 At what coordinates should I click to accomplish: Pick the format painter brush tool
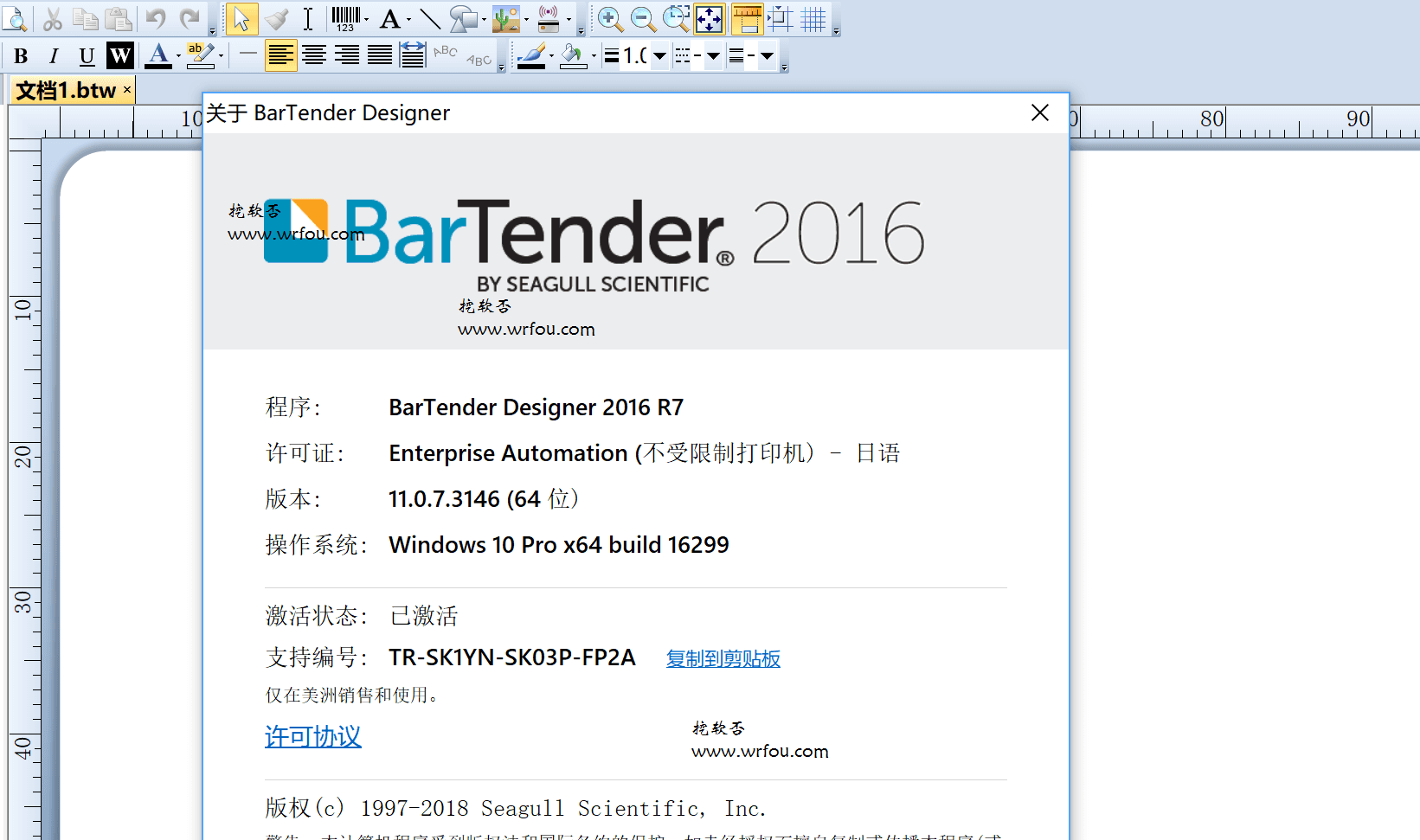[276, 18]
